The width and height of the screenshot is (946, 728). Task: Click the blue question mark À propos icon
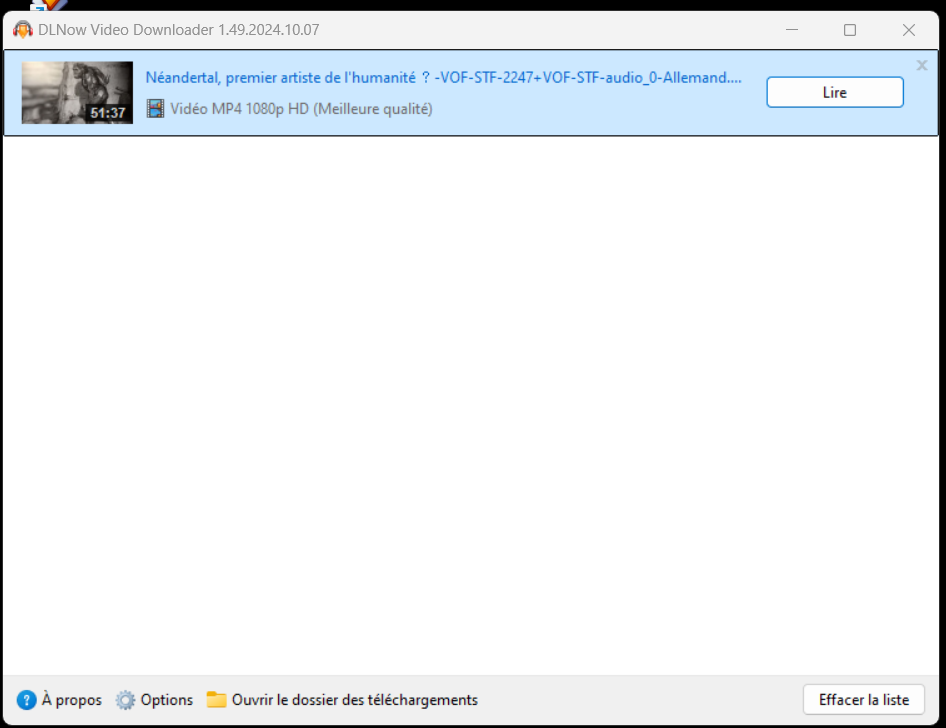click(x=27, y=700)
